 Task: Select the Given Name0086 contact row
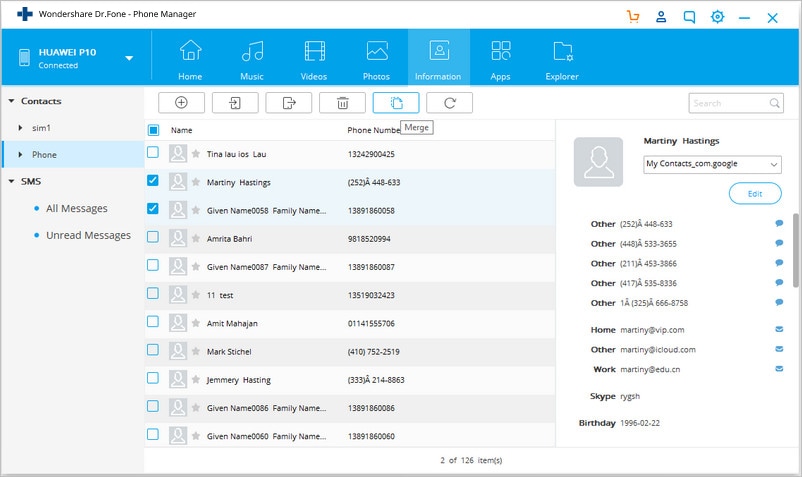[350, 408]
